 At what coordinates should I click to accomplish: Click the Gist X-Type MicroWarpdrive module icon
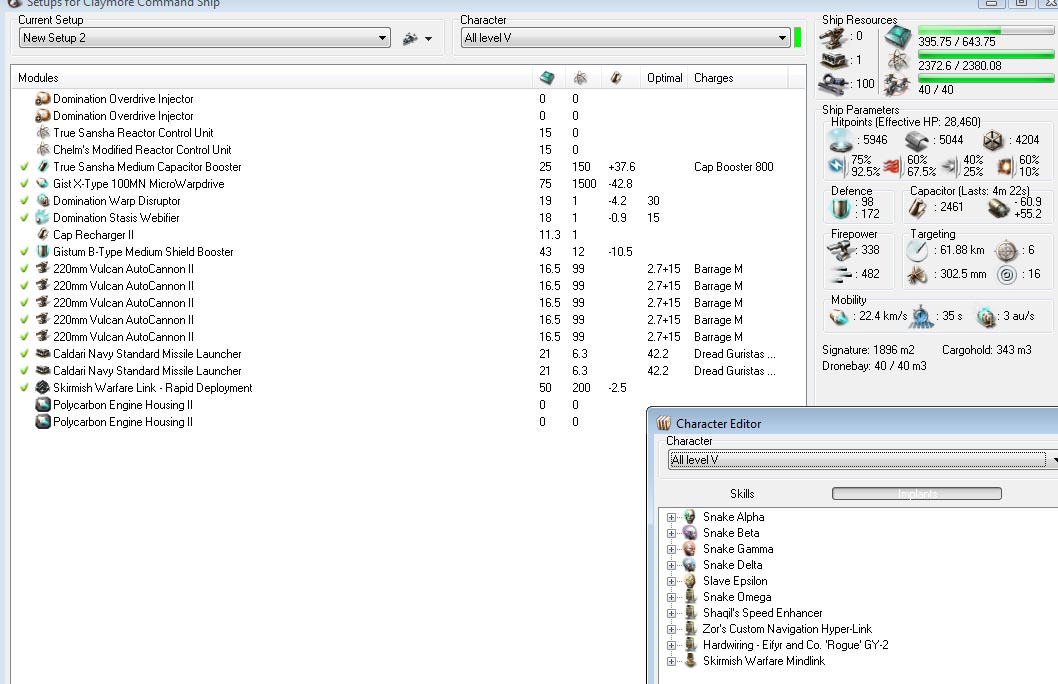click(42, 184)
